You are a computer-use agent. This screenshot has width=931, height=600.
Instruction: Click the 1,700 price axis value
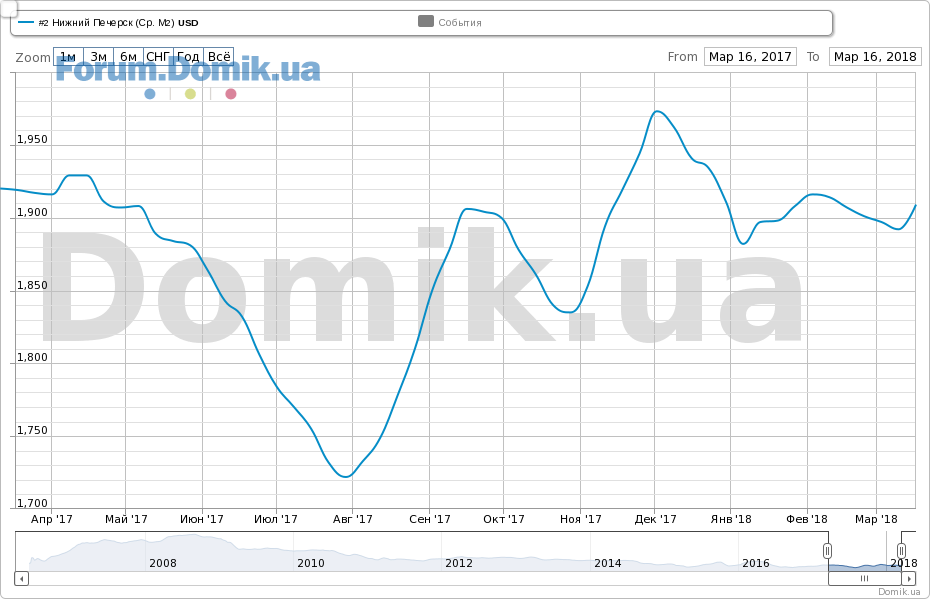[x=32, y=503]
